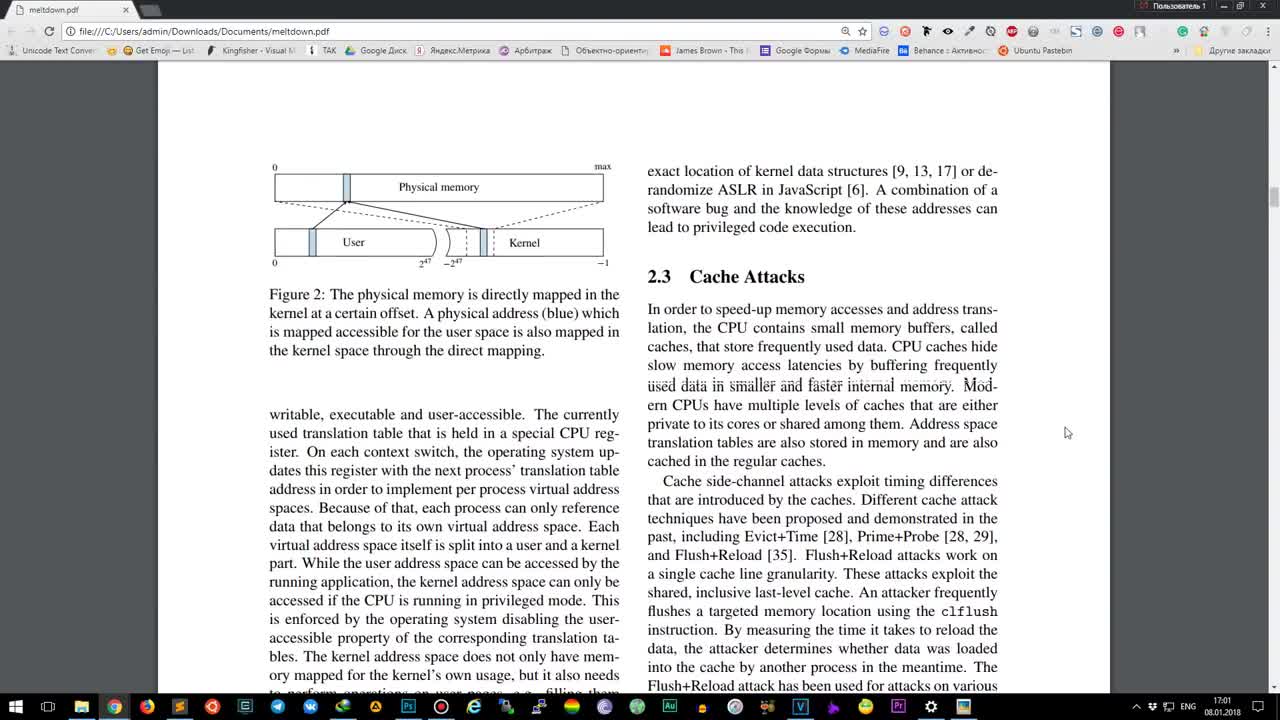Click the zoom magnifier icon in address bar
Viewport: 1280px width, 720px height.
846,31
